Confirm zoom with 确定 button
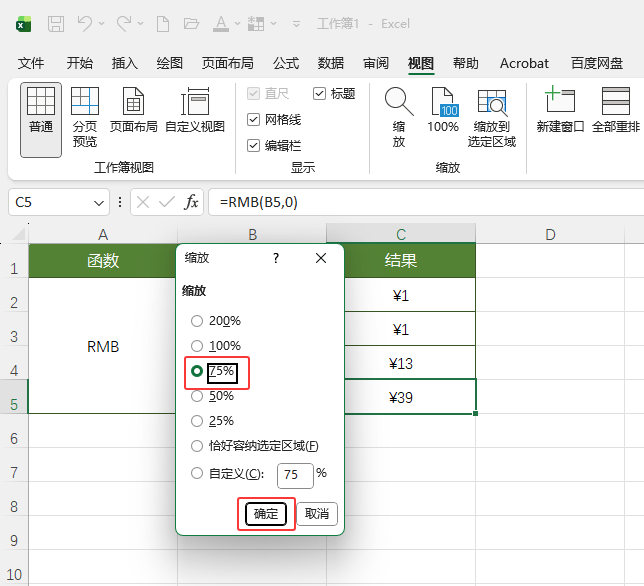The height and width of the screenshot is (586, 644). [x=266, y=514]
